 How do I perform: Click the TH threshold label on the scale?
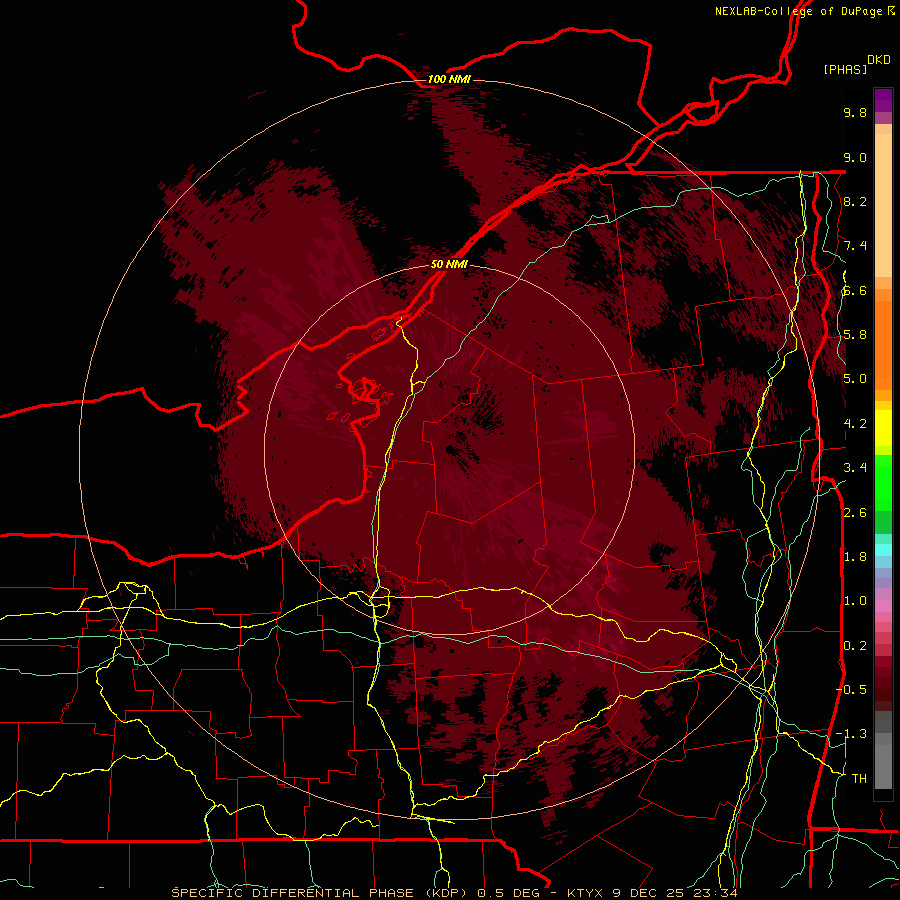pyautogui.click(x=859, y=779)
